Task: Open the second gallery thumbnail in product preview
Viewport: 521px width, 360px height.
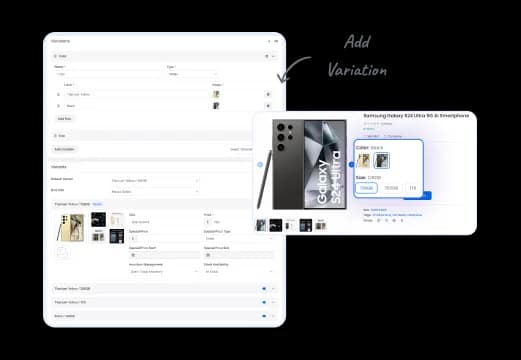Action: [276, 225]
